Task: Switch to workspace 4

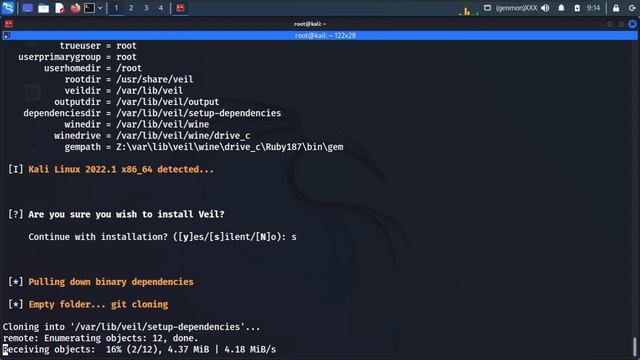Action: click(x=161, y=8)
